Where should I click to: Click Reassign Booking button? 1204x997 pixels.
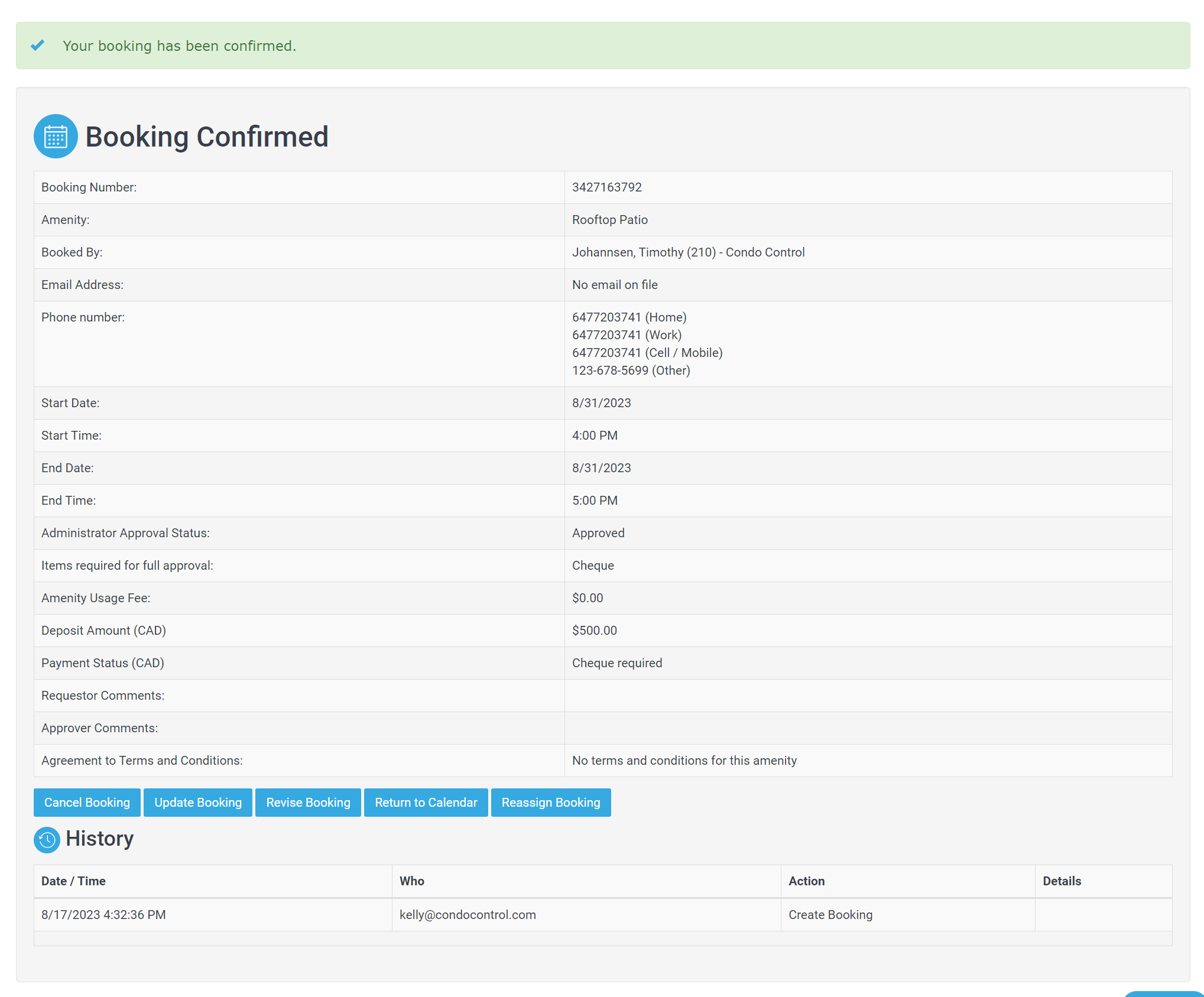tap(550, 803)
